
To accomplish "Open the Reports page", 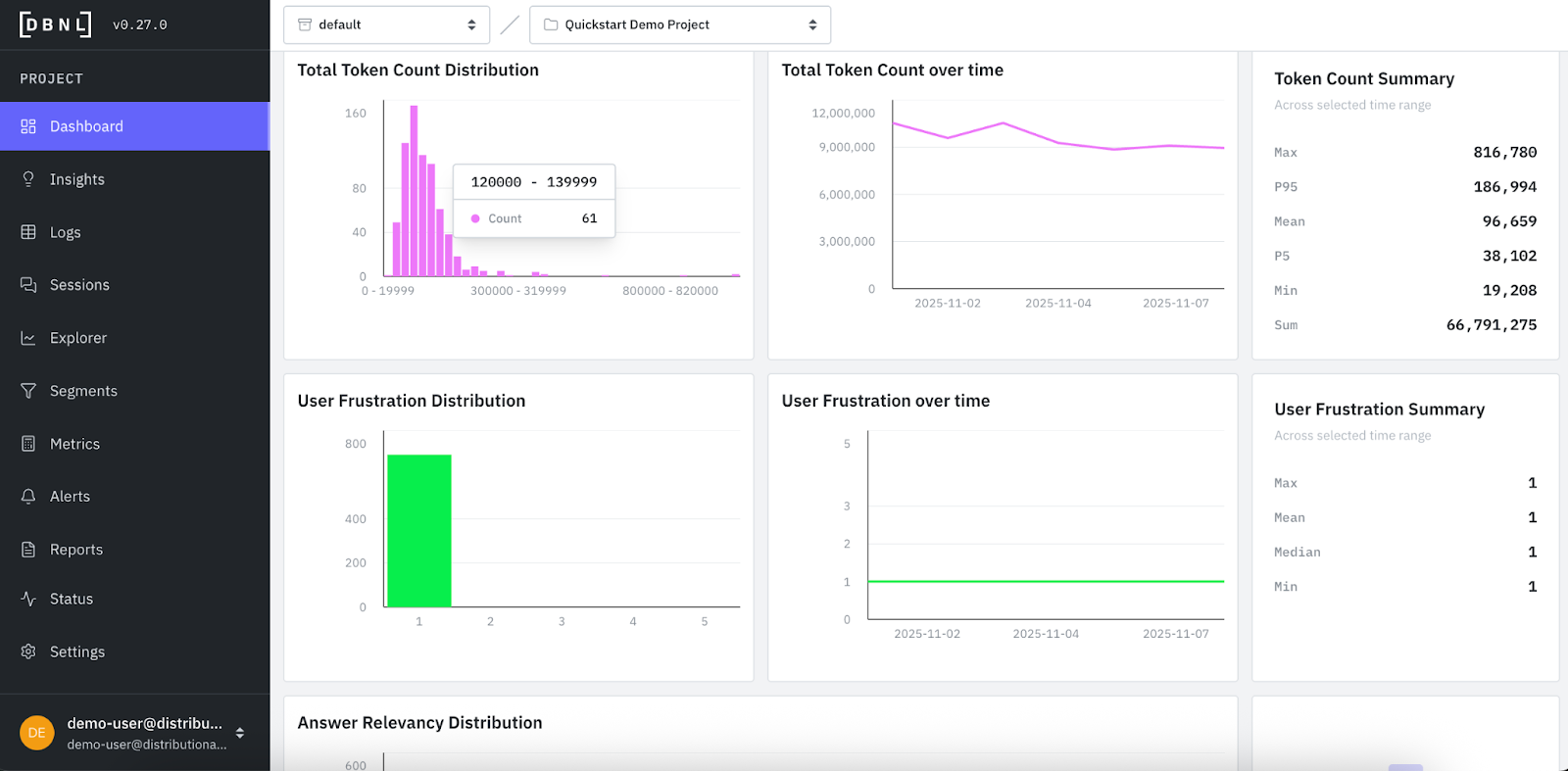I will coord(134,550).
